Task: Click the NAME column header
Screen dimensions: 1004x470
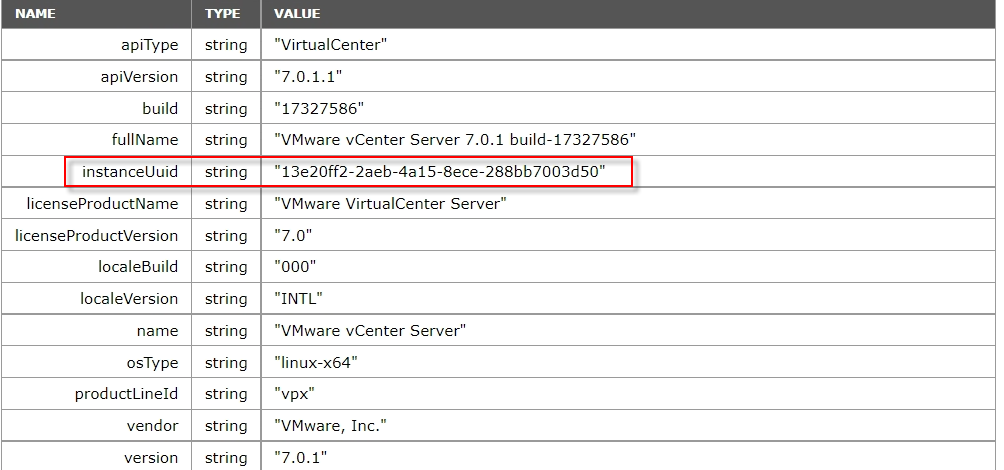Action: [96, 13]
